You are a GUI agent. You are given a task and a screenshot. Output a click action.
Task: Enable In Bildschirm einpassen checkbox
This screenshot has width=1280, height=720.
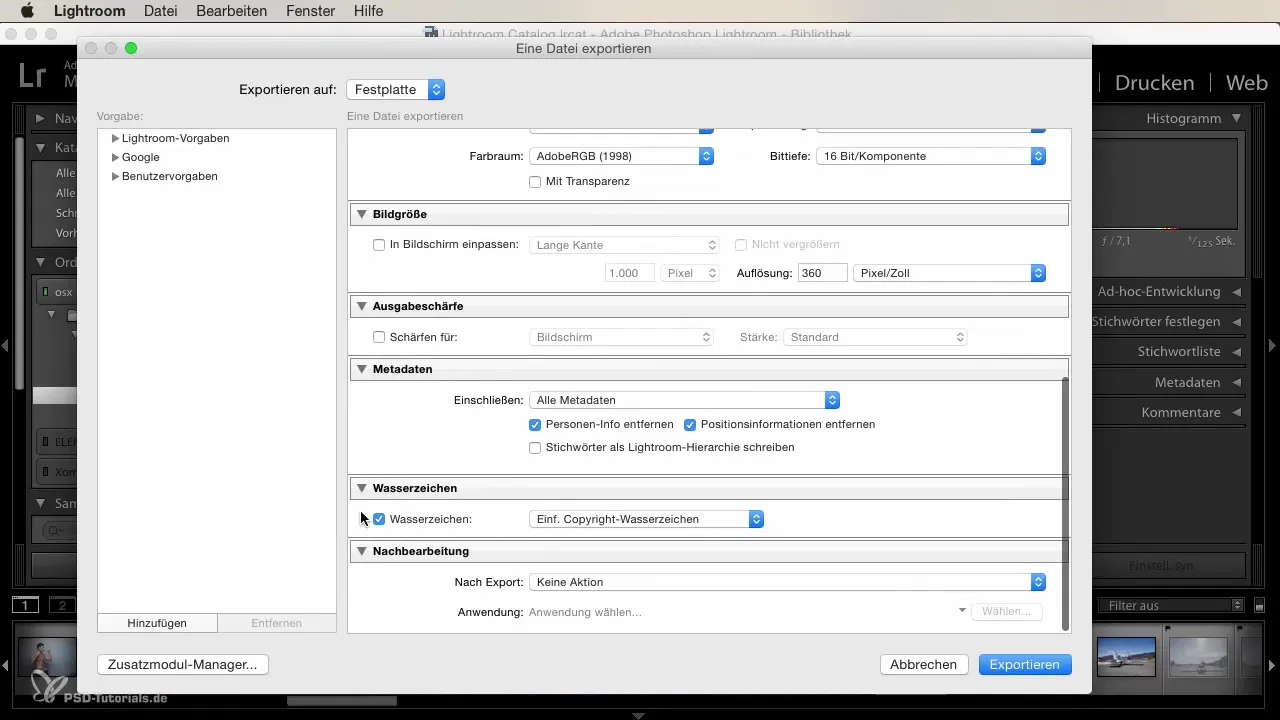click(379, 245)
